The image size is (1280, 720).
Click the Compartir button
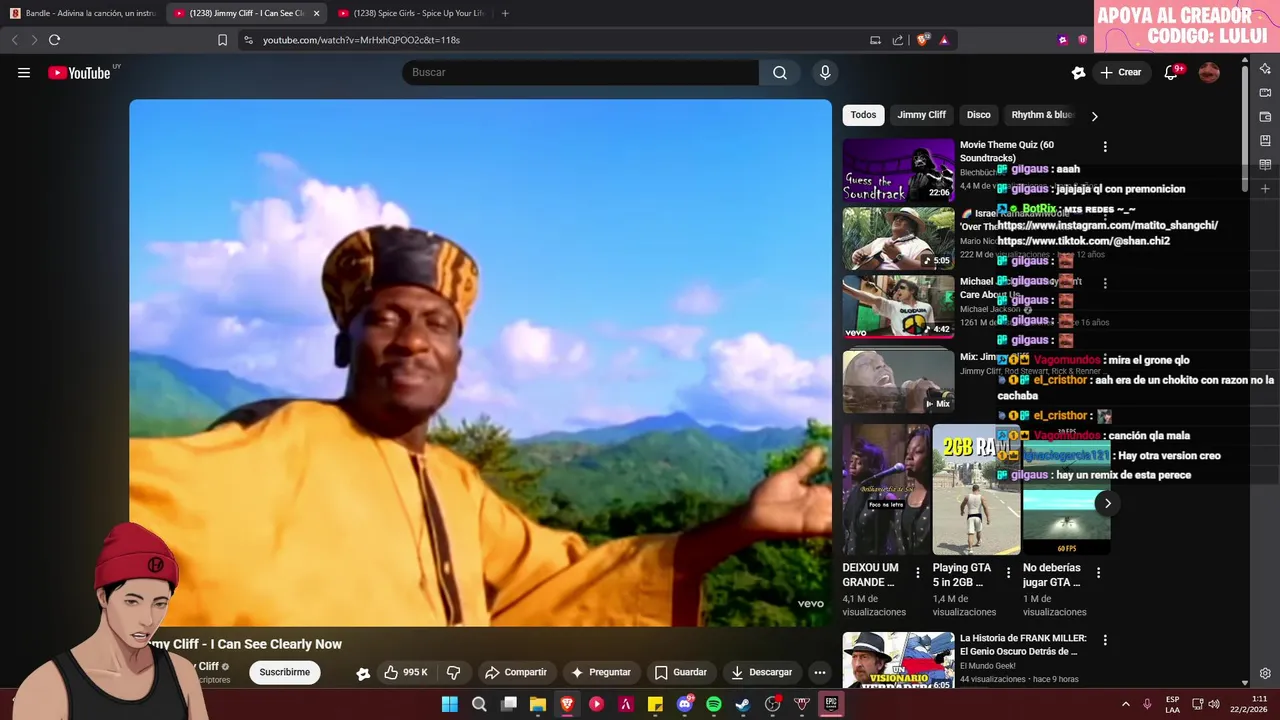click(516, 672)
